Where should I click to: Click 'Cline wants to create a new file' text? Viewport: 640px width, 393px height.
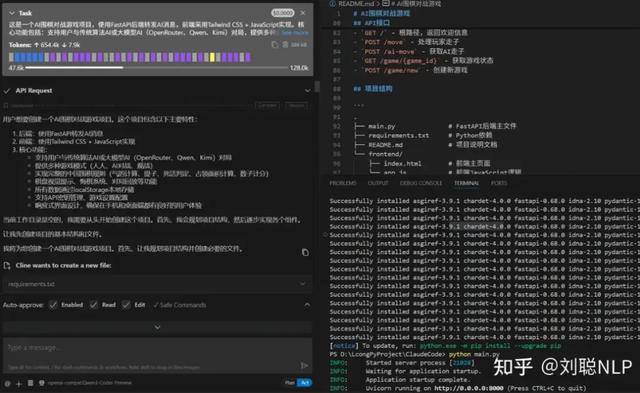click(63, 265)
